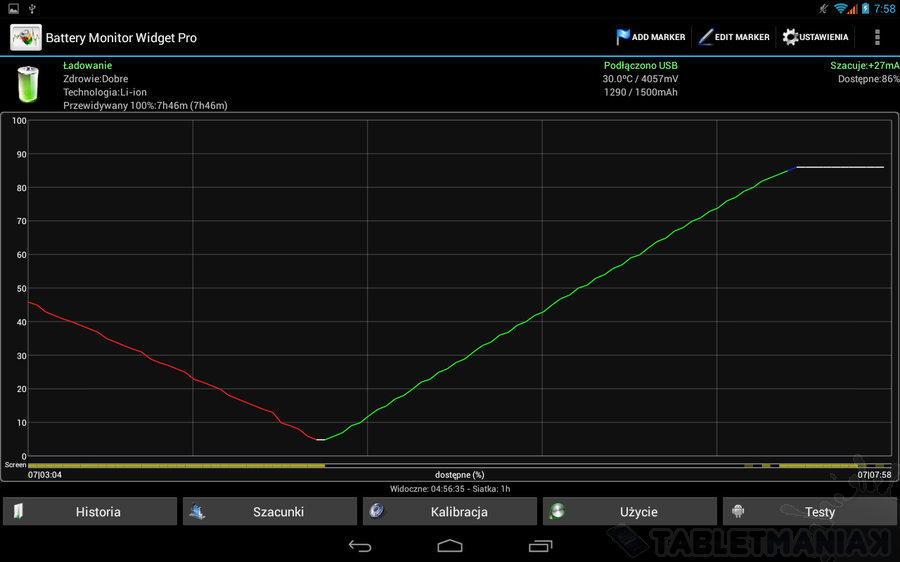900x562 pixels.
Task: Tap the yellow Screen activity bar
Action: click(176, 466)
